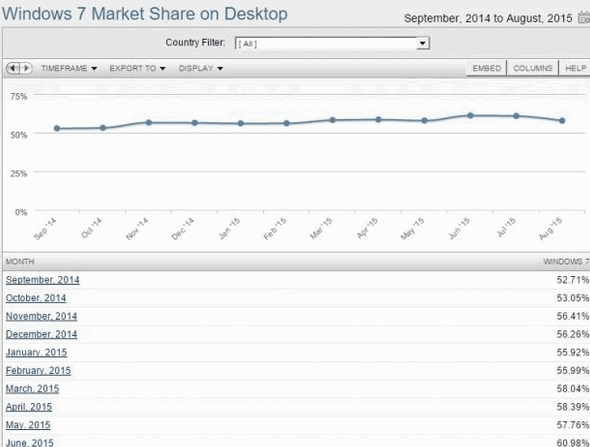Screen dimensions: 590x447
Task: Select the 52.71% value cell
Action: click(573, 280)
